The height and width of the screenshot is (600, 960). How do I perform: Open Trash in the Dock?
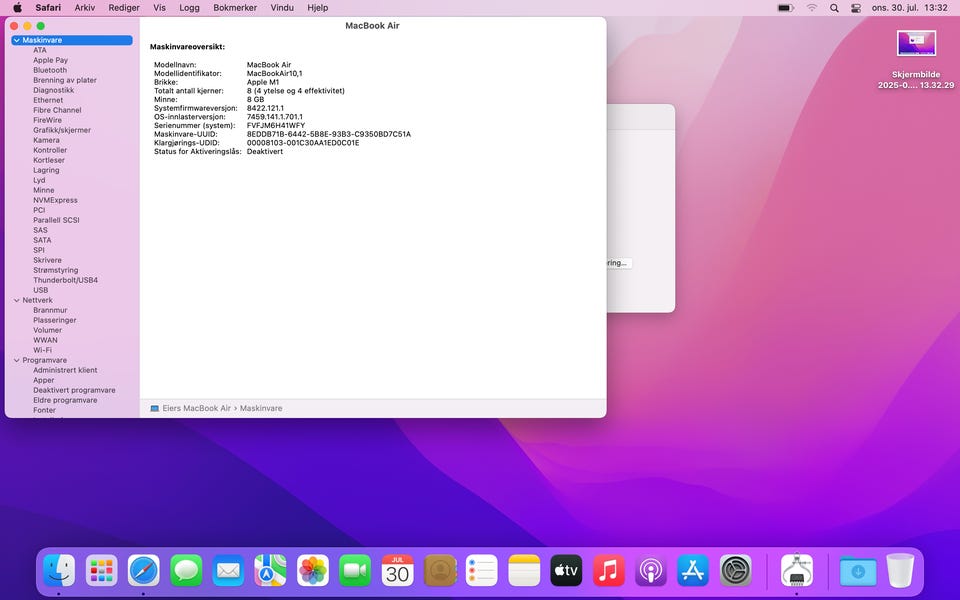900,570
